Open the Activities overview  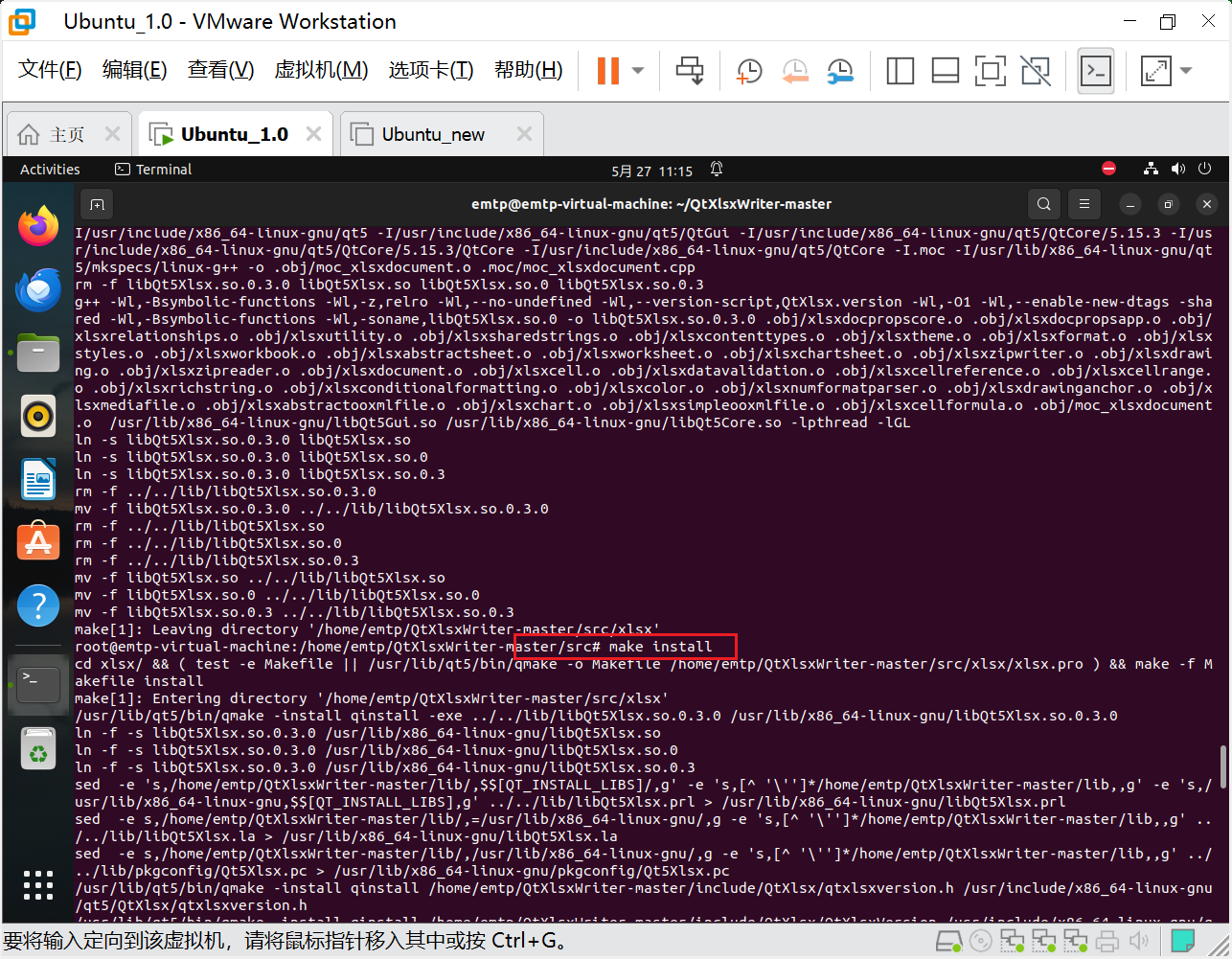coord(50,170)
